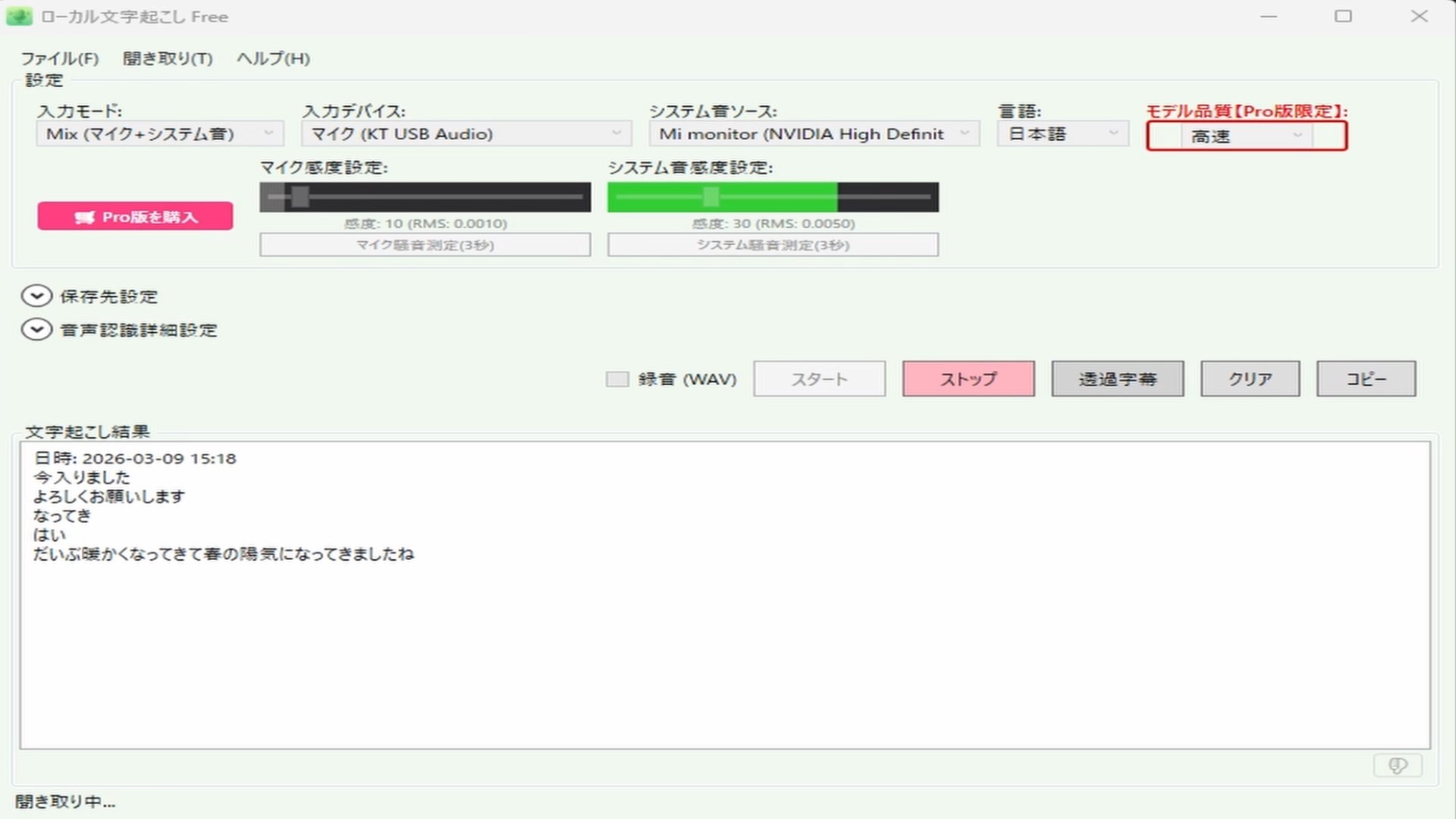Expand the 保存先設定 section

(36, 296)
